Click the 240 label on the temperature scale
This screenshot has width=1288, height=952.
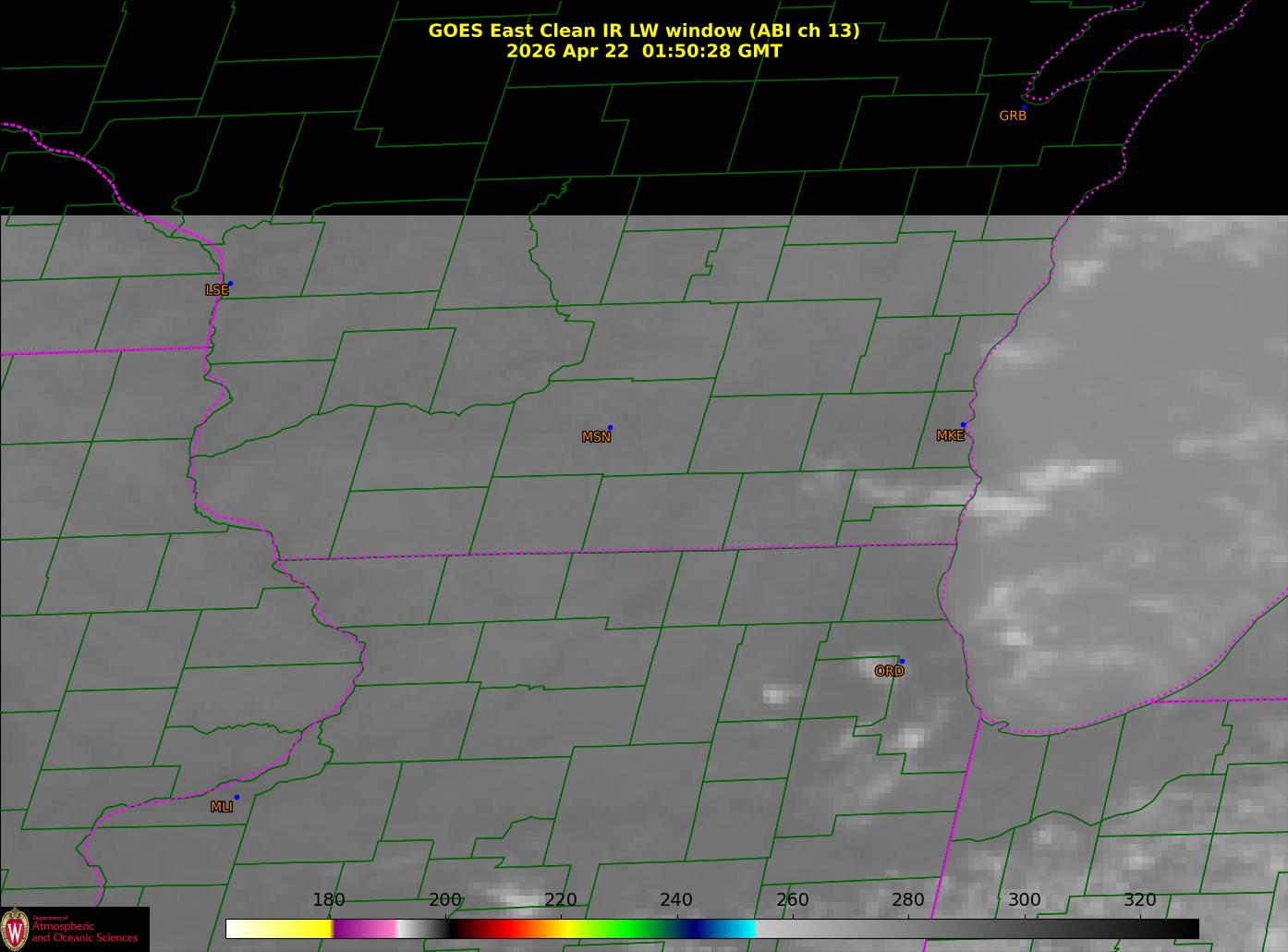click(x=676, y=899)
